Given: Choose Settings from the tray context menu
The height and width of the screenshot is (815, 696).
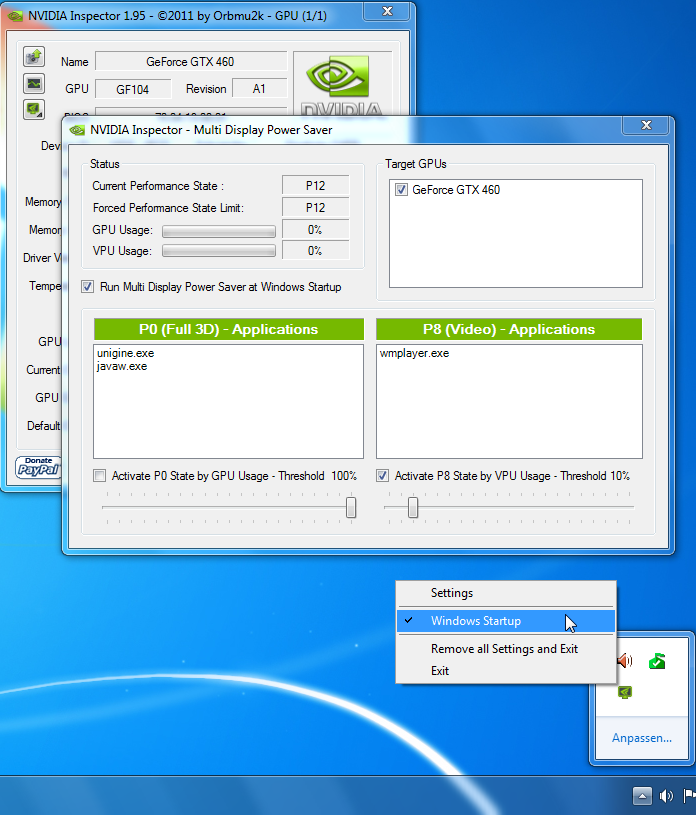Looking at the screenshot, I should 452,593.
